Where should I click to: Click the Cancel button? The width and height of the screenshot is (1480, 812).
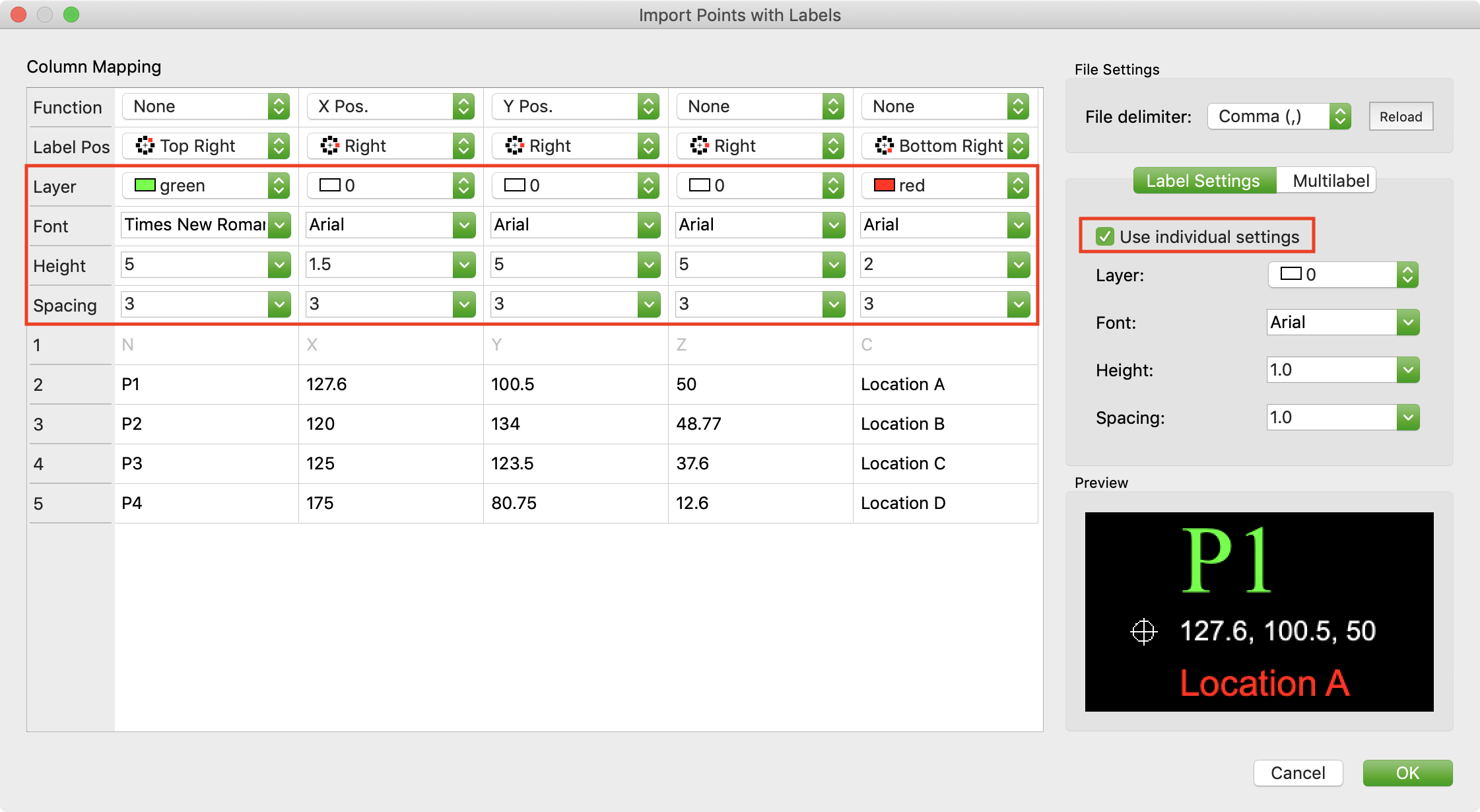(x=1297, y=773)
